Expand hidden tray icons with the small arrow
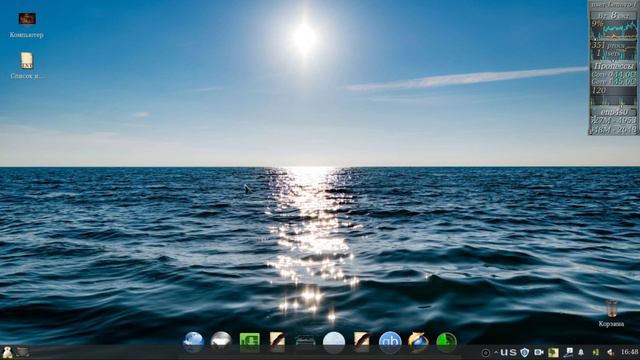Screen dimensions: 640x360 (x=496, y=352)
